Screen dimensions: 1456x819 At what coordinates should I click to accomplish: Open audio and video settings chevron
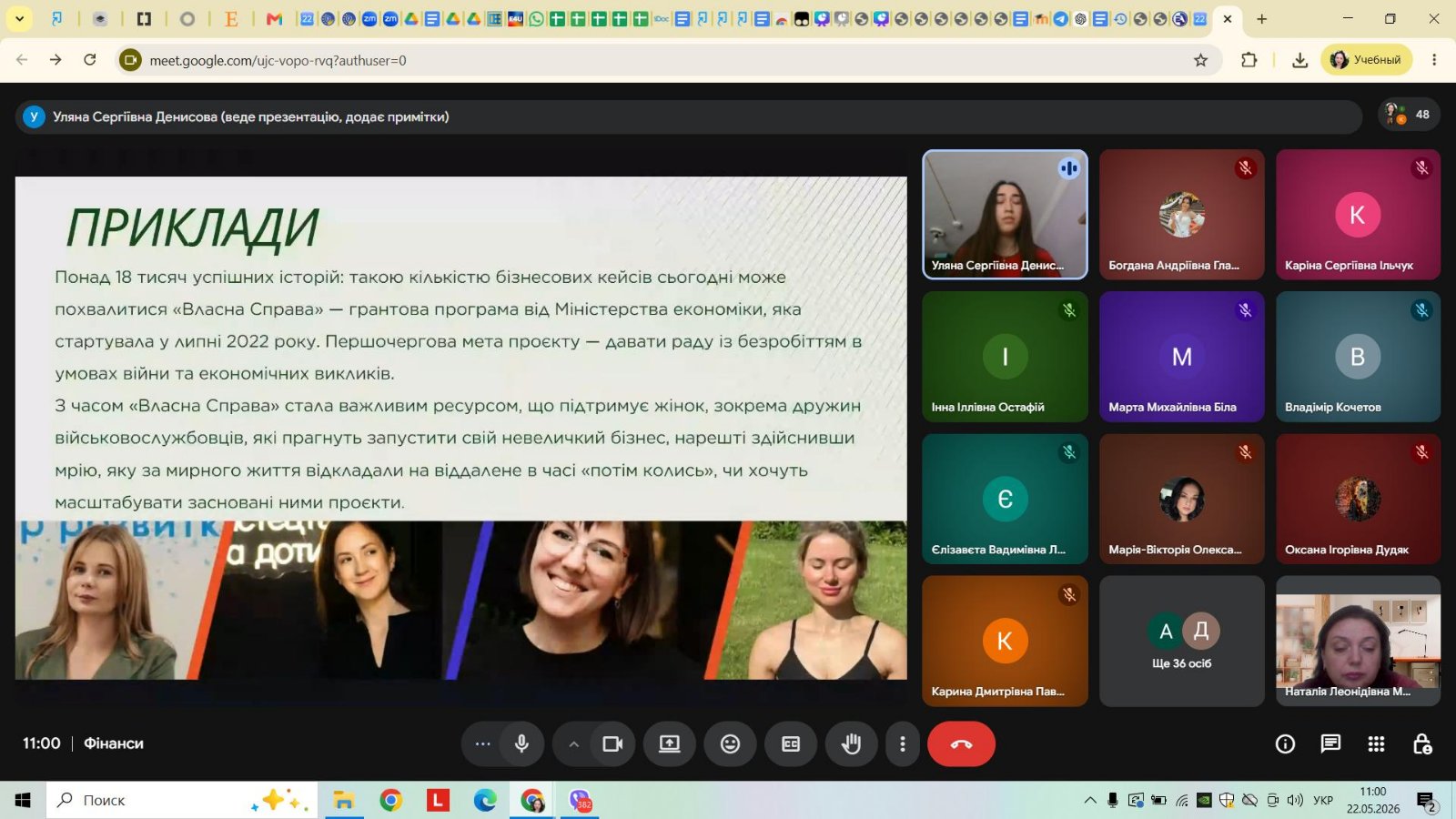tap(573, 743)
